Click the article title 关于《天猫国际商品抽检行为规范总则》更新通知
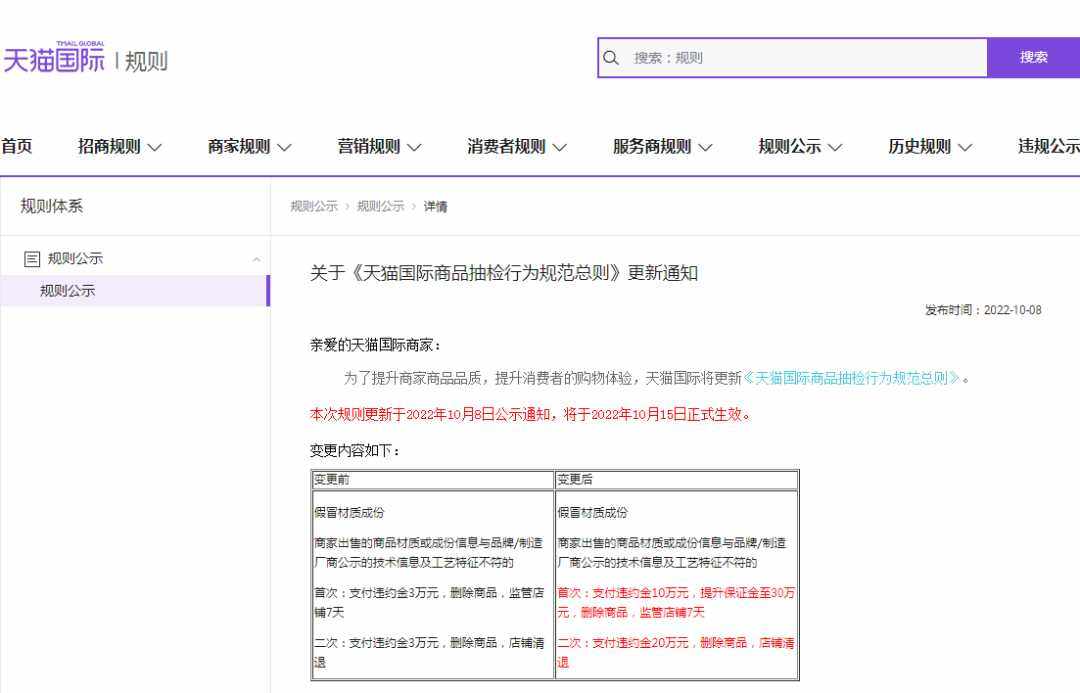The height and width of the screenshot is (693, 1080). coord(503,273)
